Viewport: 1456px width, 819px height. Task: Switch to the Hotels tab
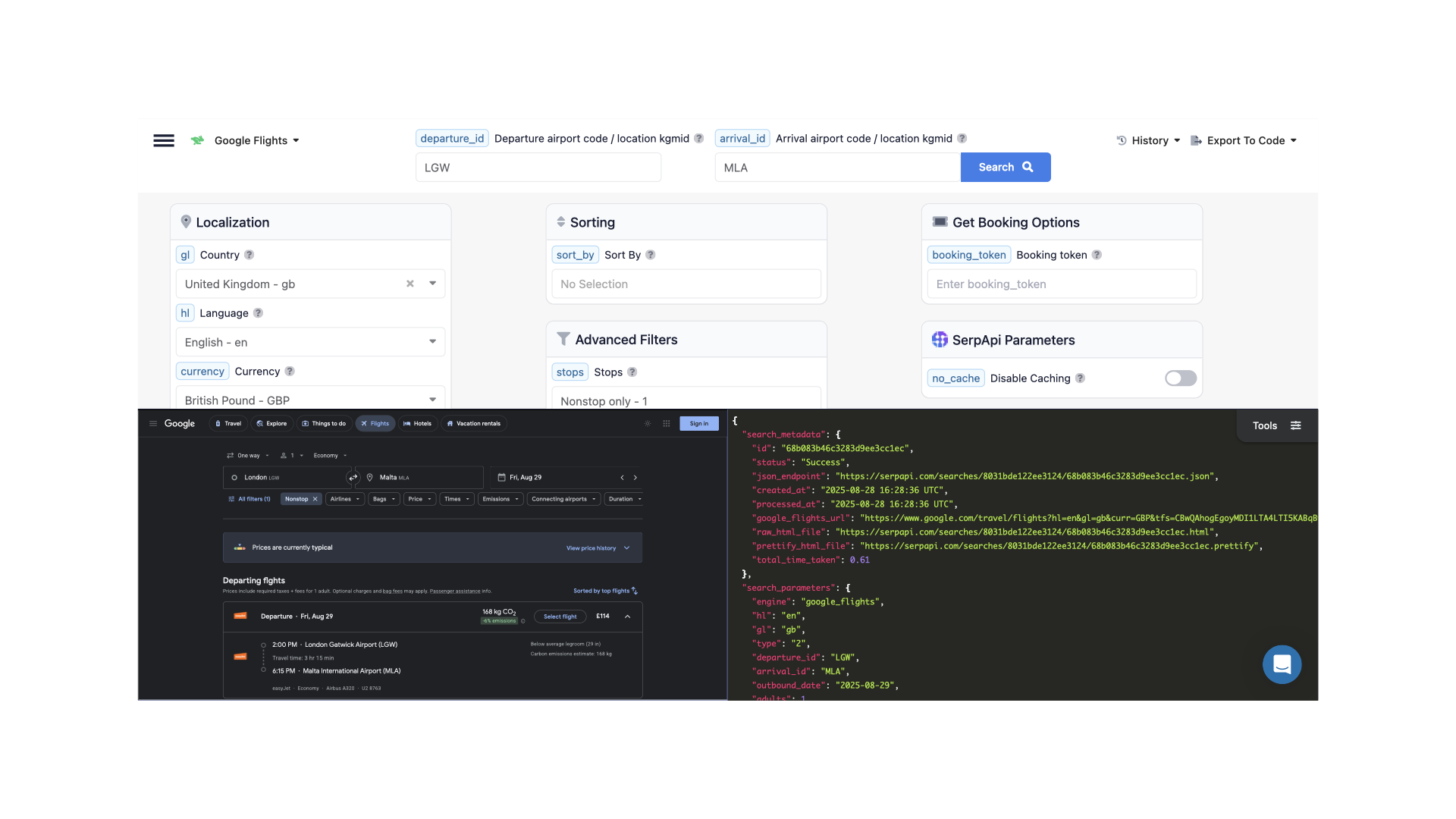click(x=418, y=423)
